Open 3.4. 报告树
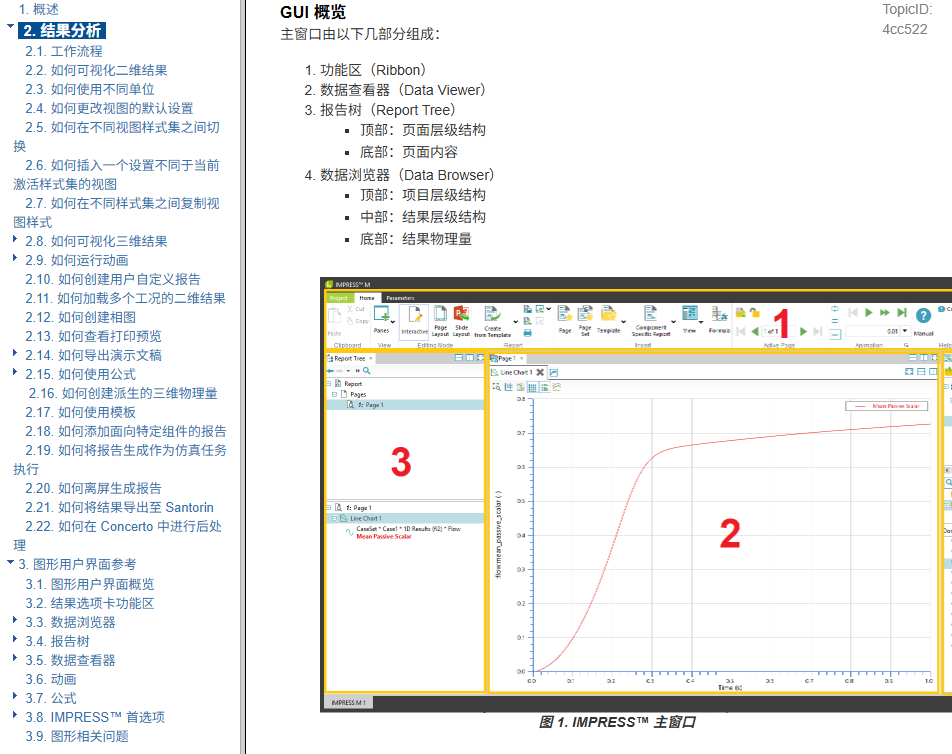 click(57, 641)
